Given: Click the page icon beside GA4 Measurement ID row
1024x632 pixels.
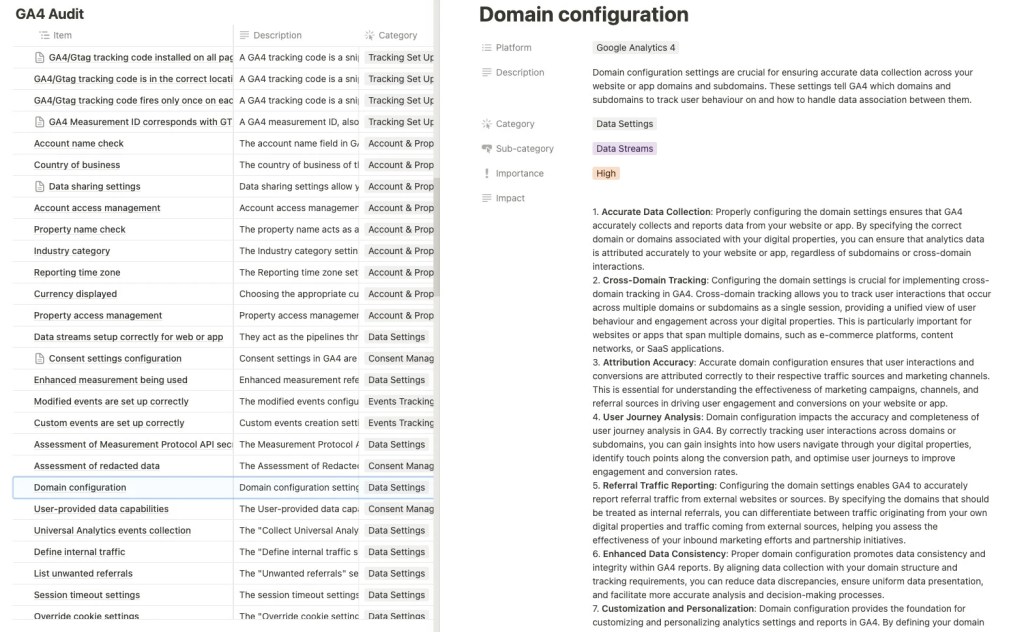Looking at the screenshot, I should coord(40,122).
